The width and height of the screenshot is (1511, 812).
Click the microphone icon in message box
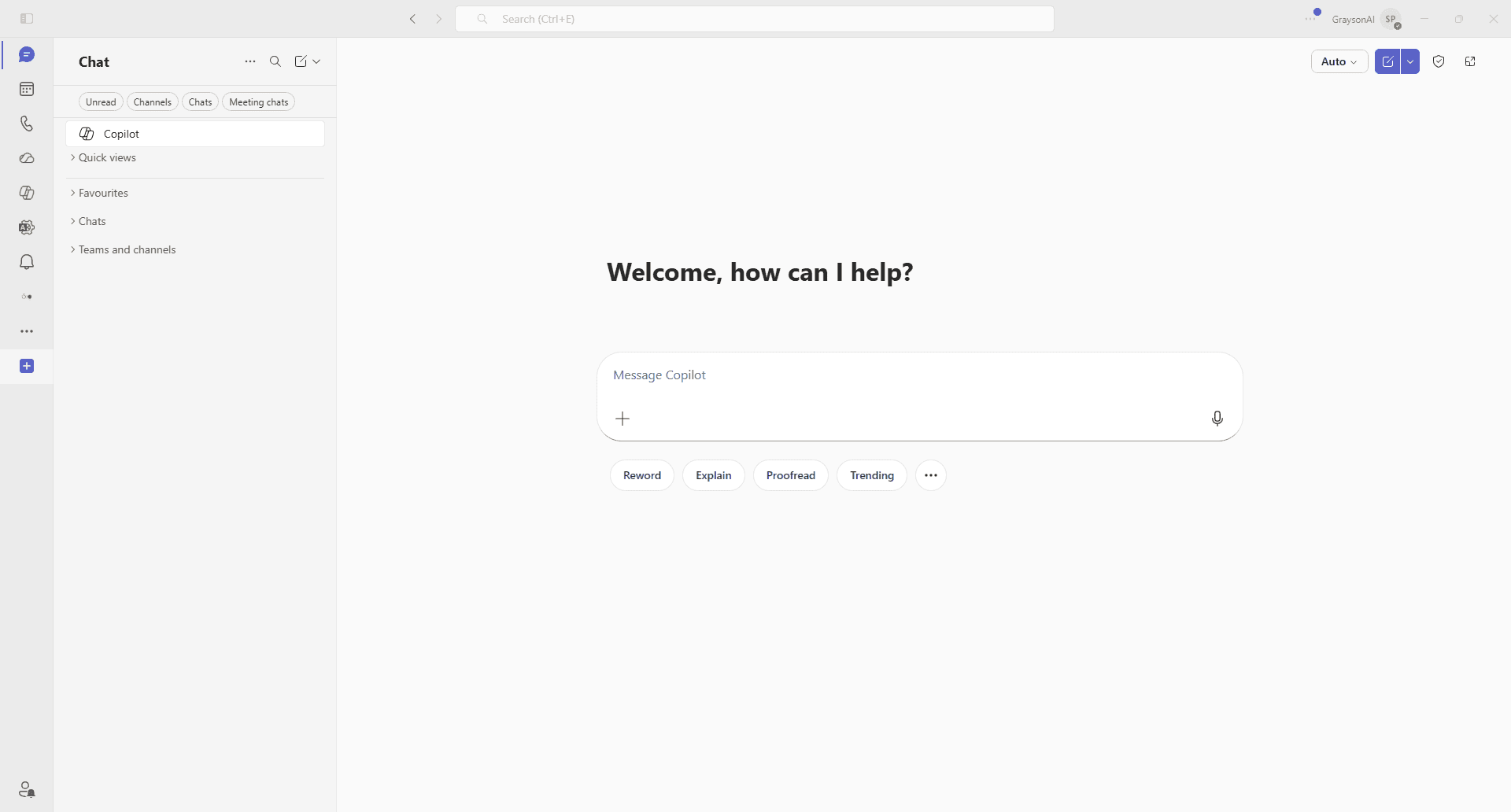(1217, 419)
